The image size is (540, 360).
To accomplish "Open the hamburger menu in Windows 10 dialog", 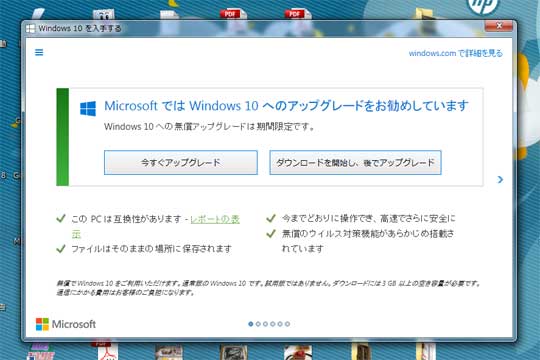I will pos(39,52).
